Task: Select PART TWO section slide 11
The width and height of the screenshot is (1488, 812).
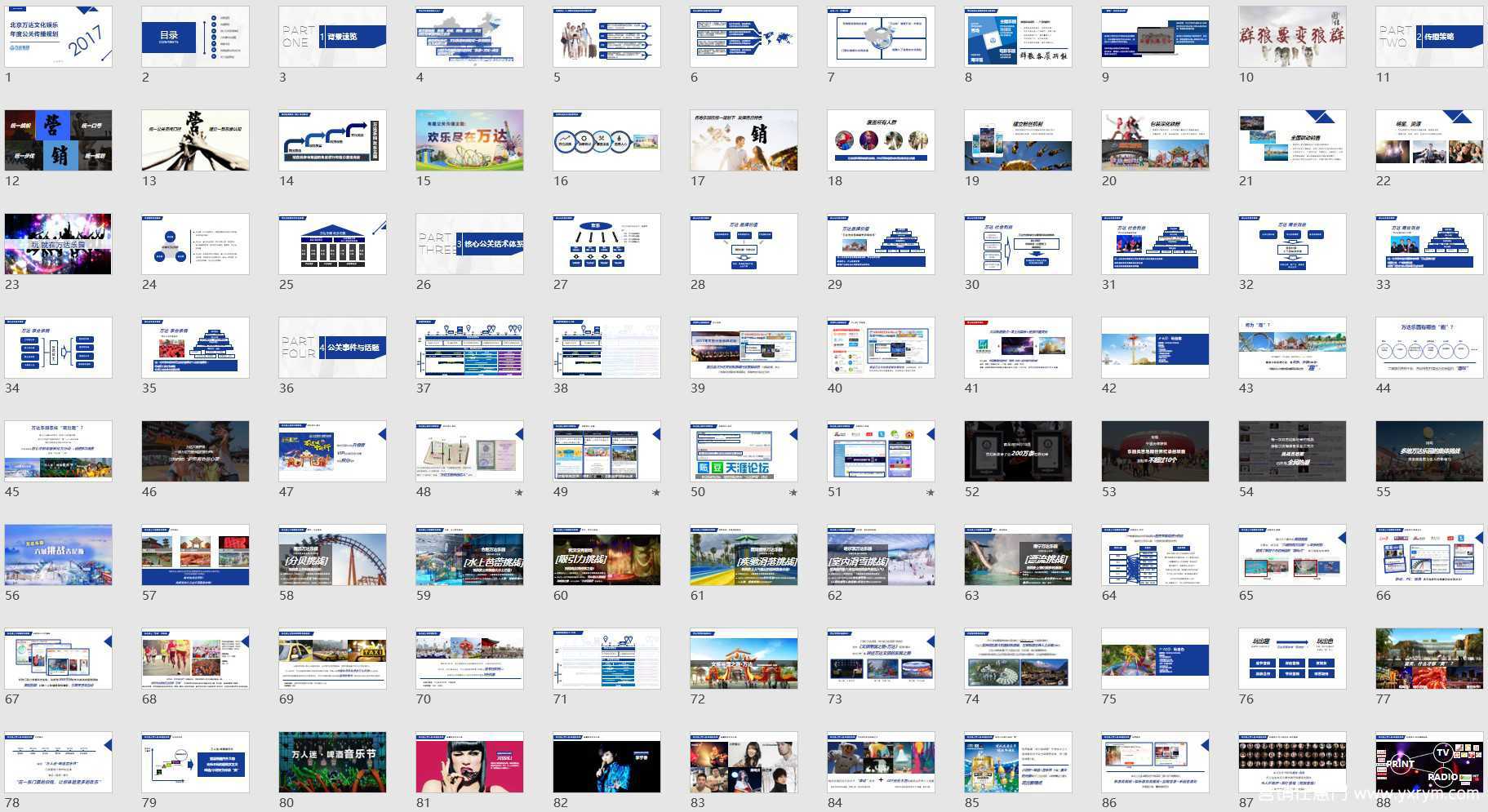Action: tap(1430, 37)
